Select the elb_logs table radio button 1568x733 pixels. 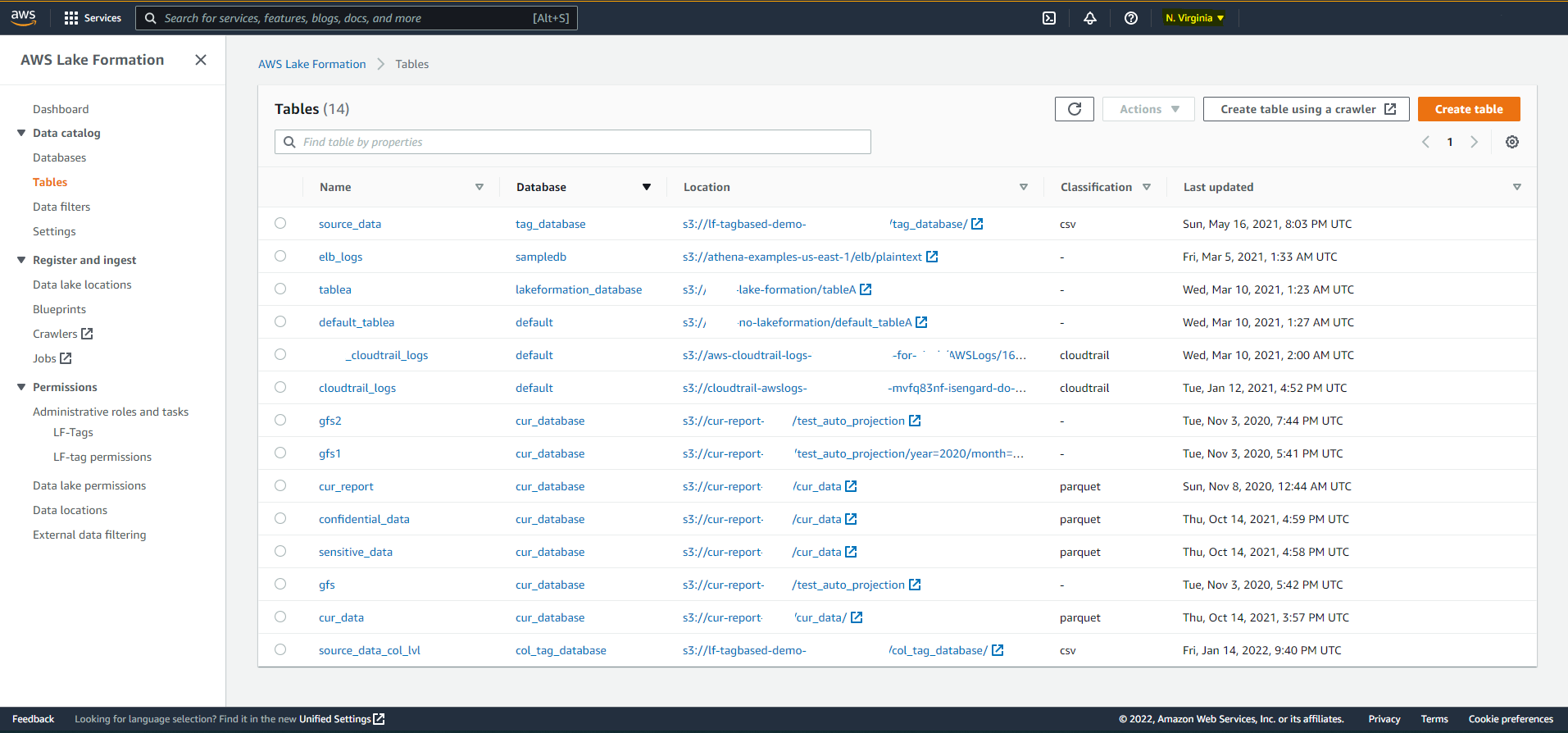click(280, 256)
